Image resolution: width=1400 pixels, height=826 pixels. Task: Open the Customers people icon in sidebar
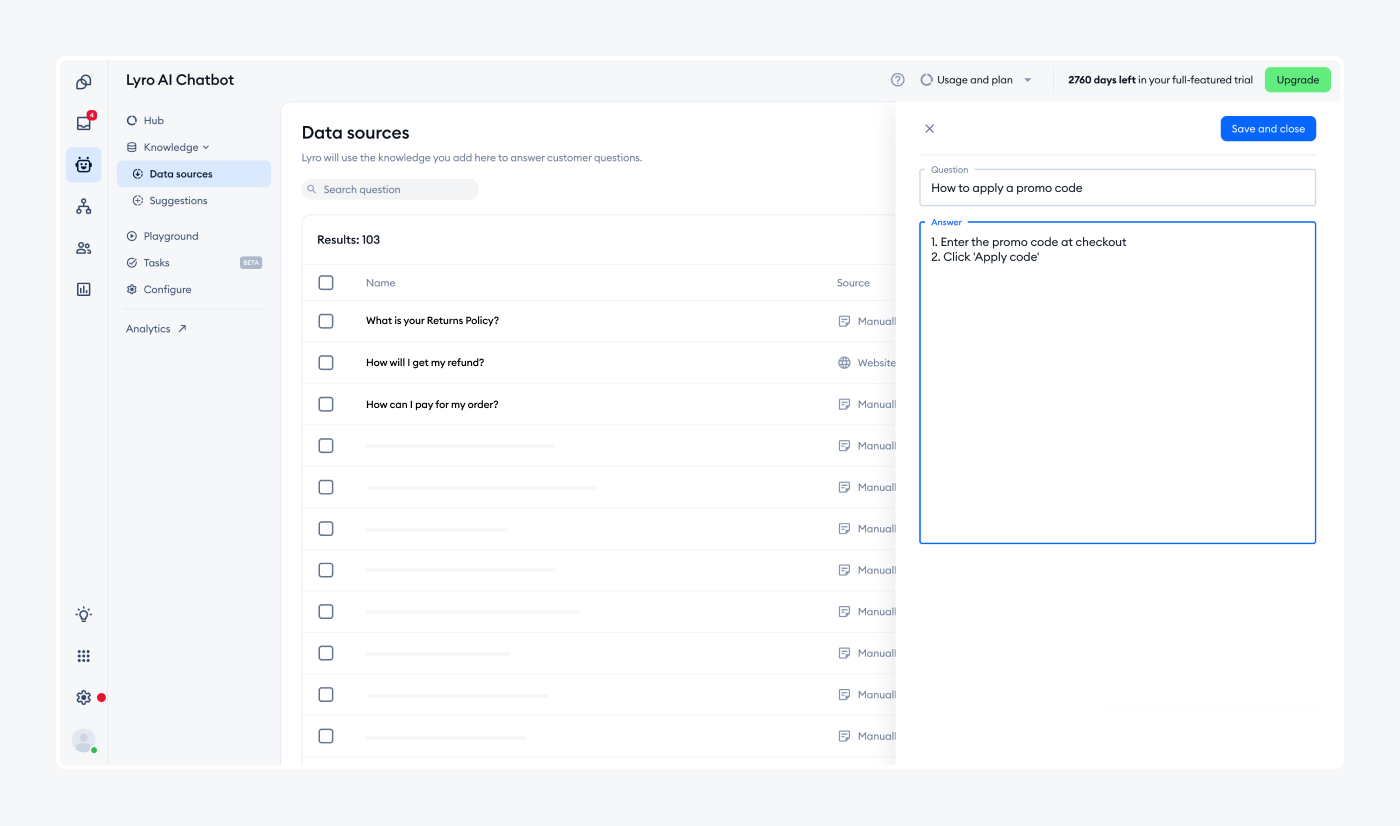point(84,248)
